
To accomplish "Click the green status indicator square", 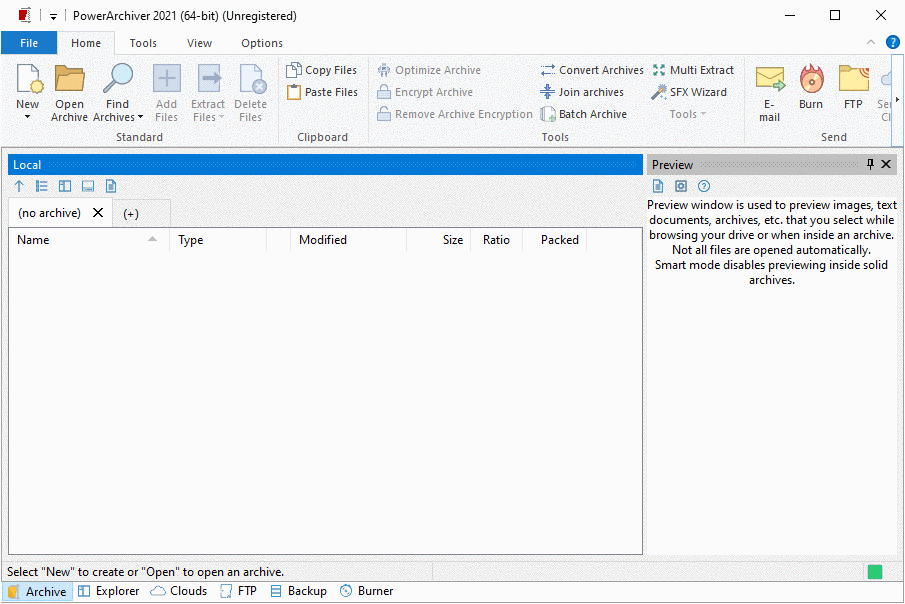I will pyautogui.click(x=875, y=572).
